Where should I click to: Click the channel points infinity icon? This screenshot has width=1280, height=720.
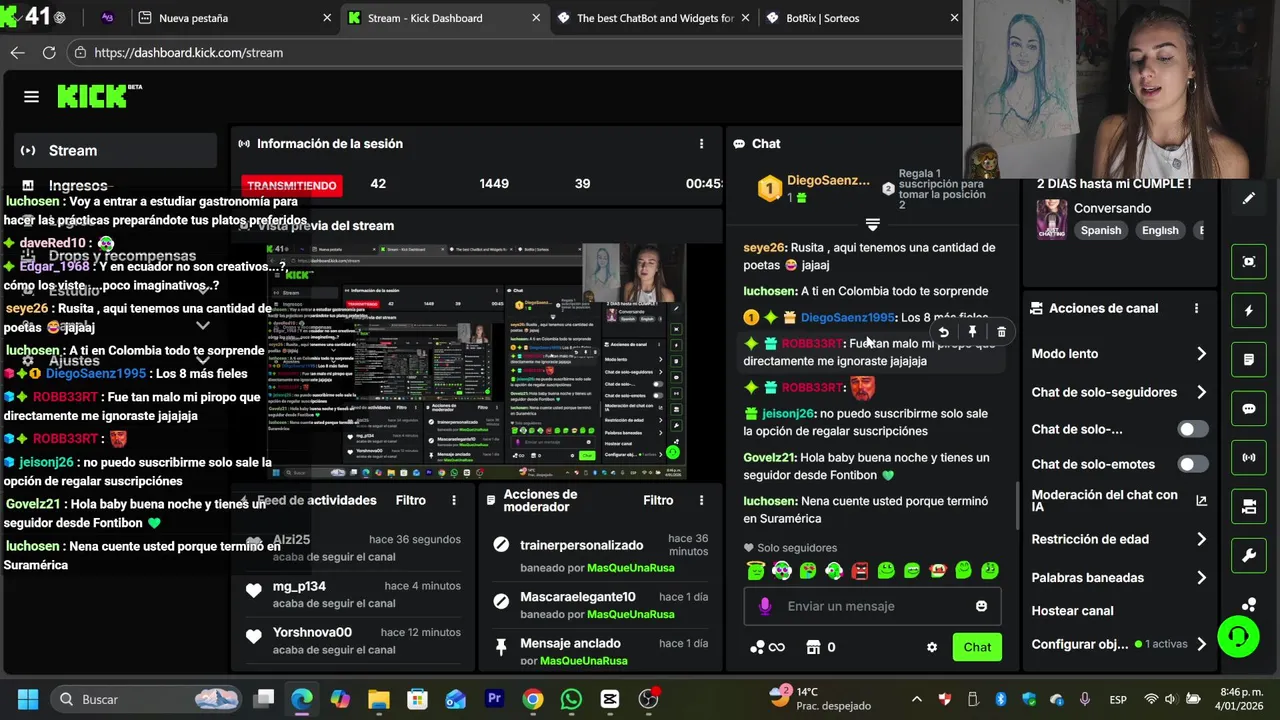point(768,647)
